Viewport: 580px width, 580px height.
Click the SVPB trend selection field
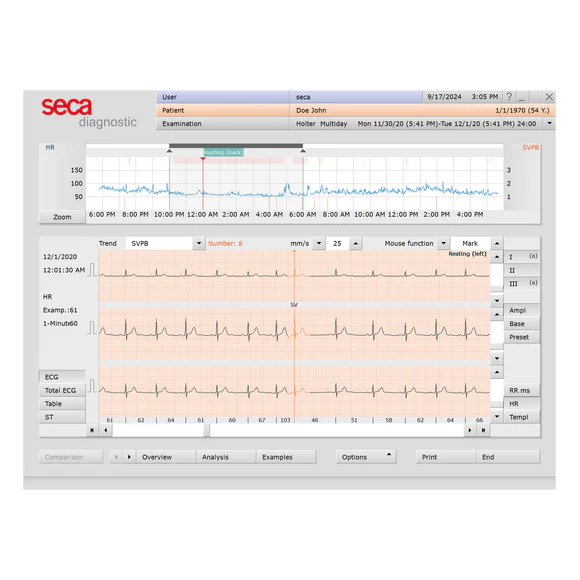pyautogui.click(x=159, y=243)
